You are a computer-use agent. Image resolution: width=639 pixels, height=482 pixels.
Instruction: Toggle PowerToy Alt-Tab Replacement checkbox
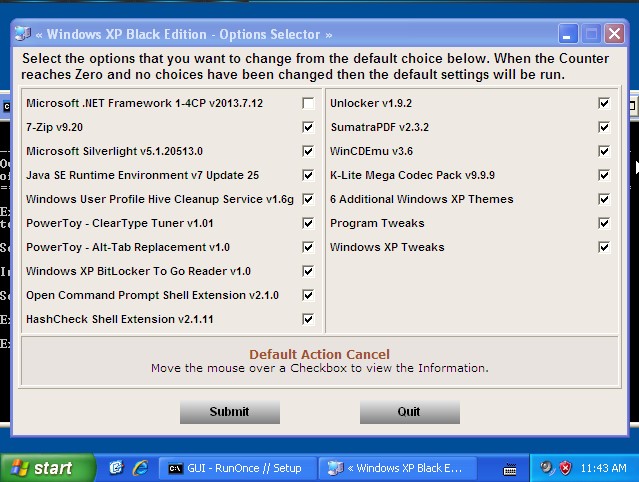click(x=308, y=247)
